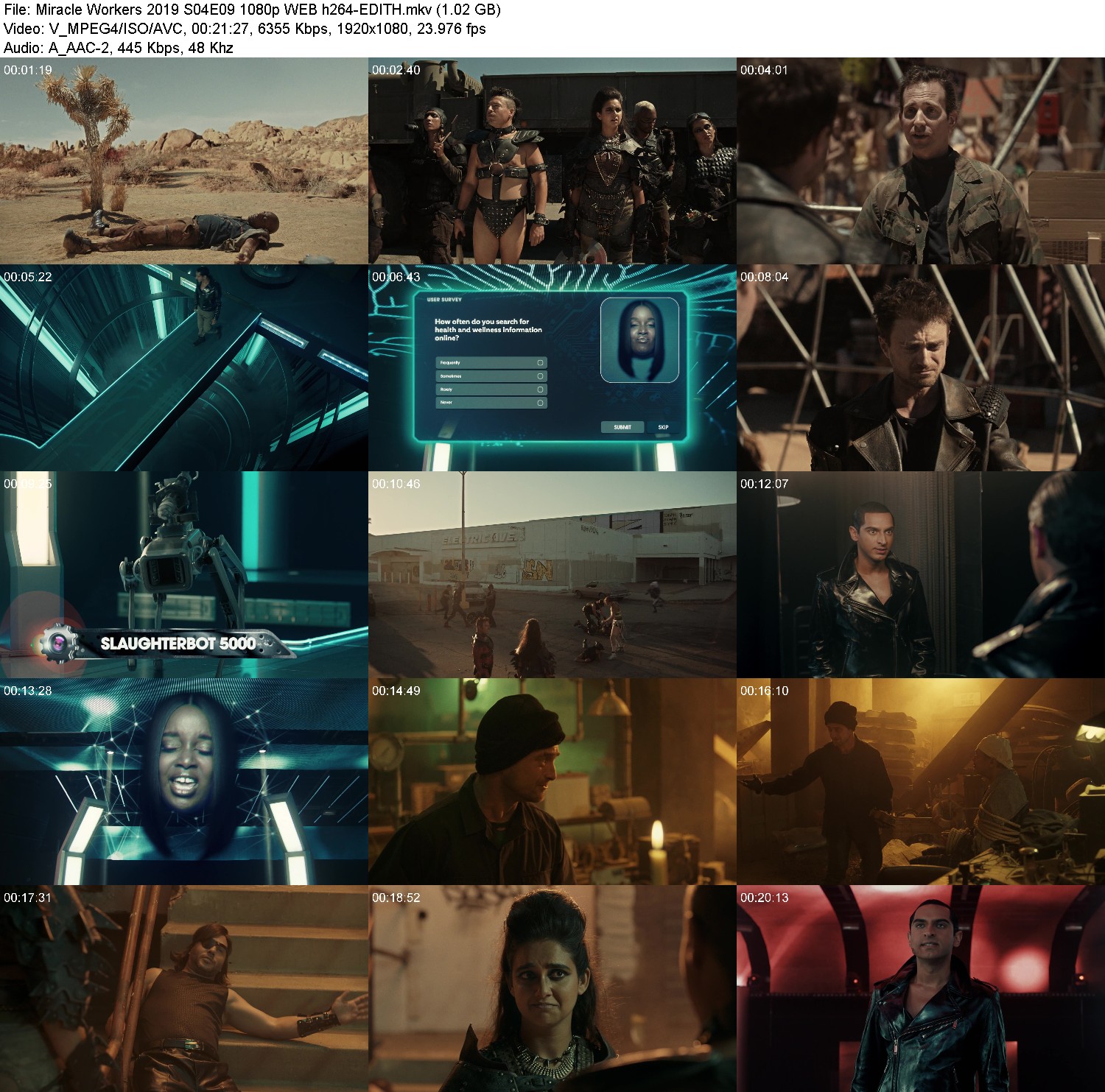Click the Audio info line in the header
Image resolution: width=1105 pixels, height=1092 pixels.
click(119, 48)
